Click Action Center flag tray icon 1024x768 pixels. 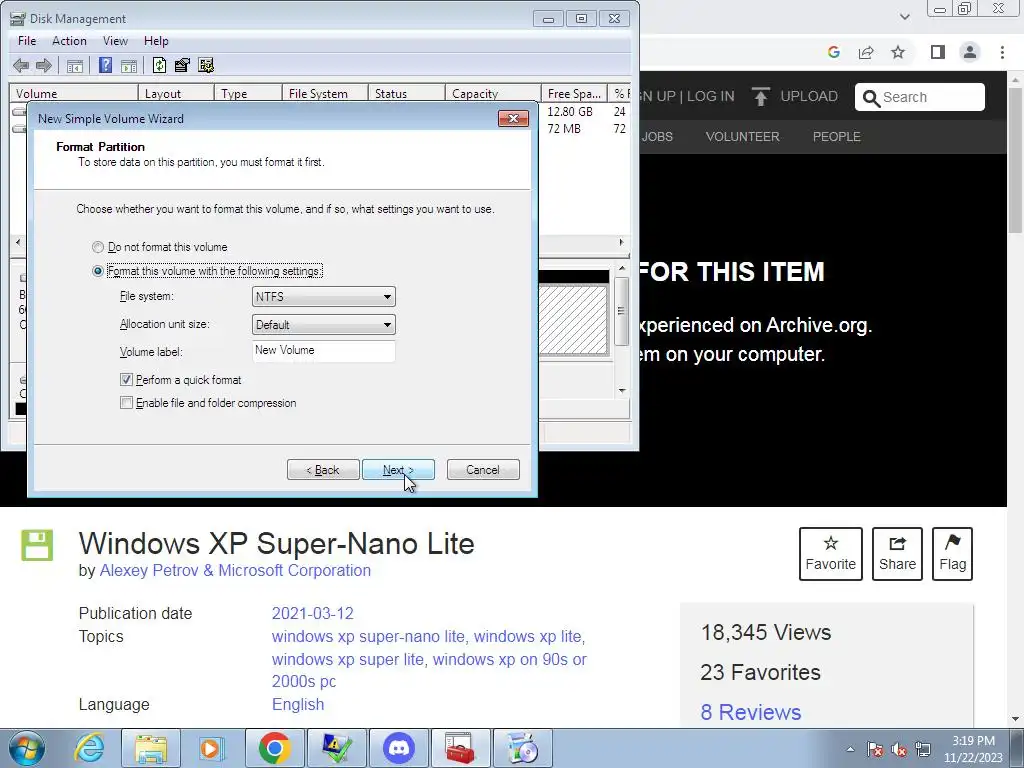point(875,749)
